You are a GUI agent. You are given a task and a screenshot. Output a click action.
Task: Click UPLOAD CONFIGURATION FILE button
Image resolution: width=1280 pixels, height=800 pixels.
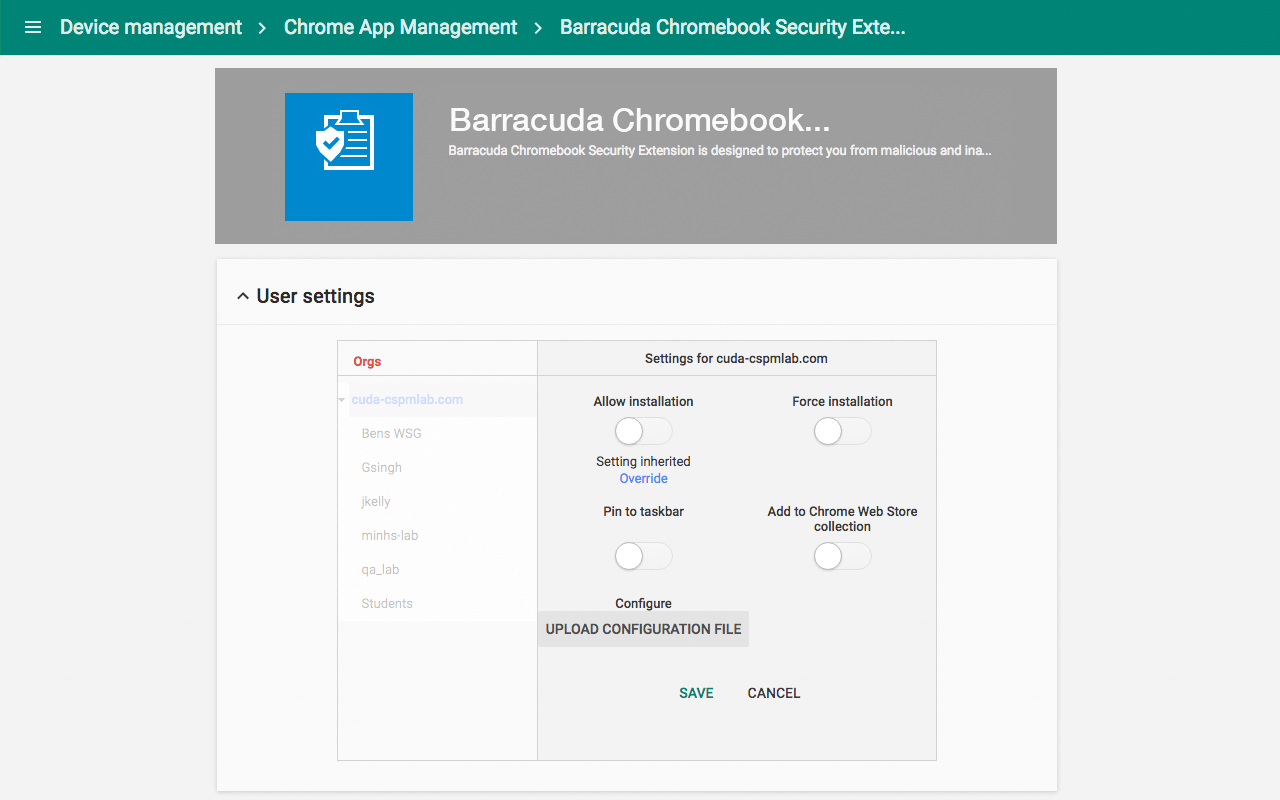[x=643, y=629]
